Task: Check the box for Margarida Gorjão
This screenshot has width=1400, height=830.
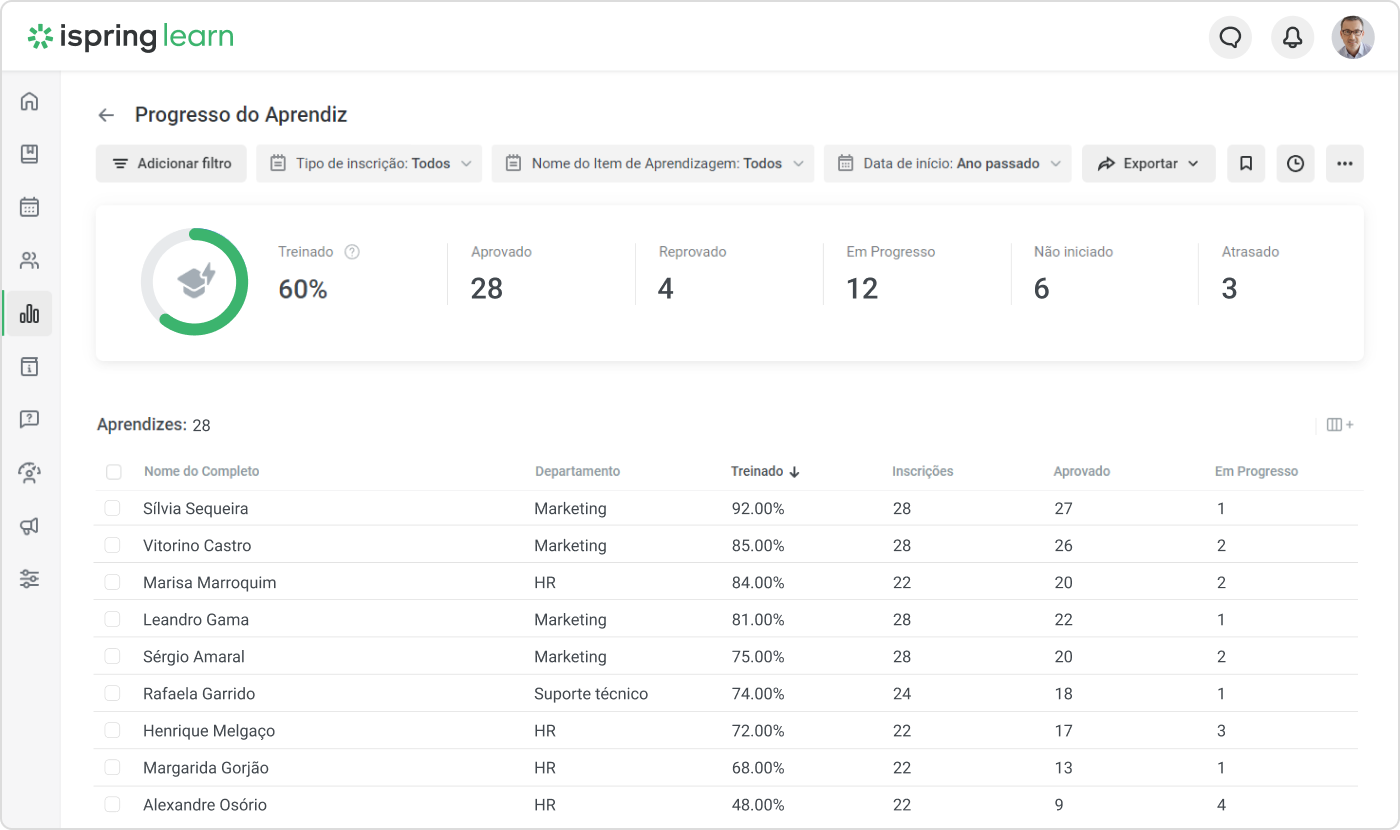Action: point(112,767)
